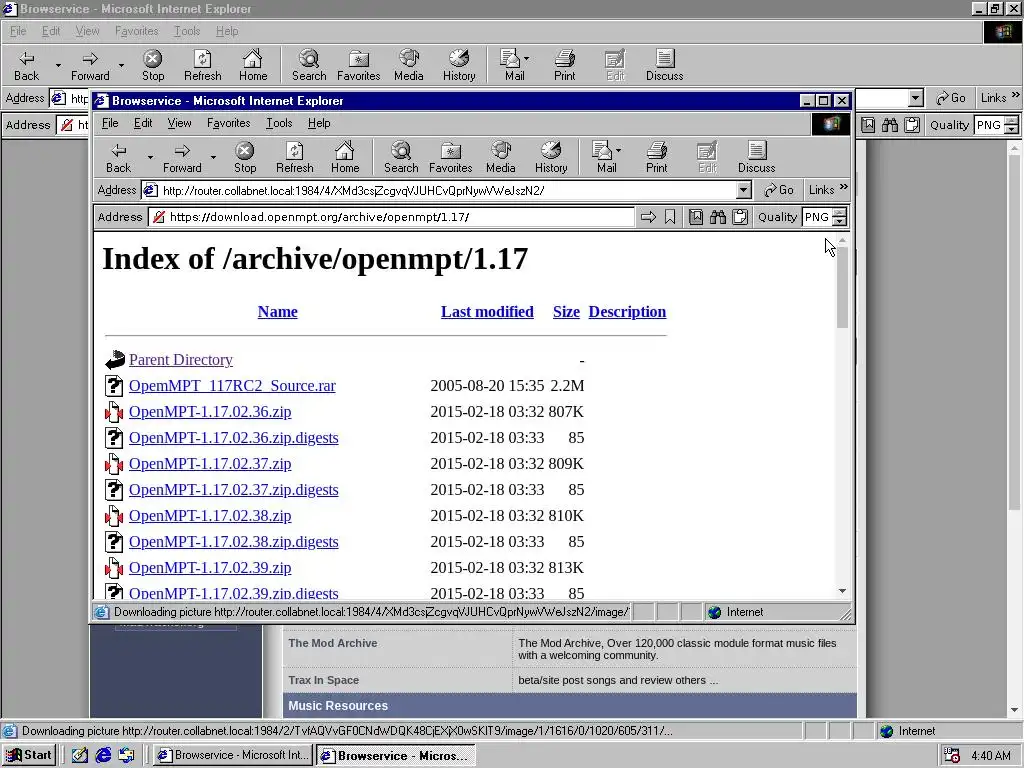Open the OpenMPT-1.17.02.36.zip link
This screenshot has height=768, width=1024.
coord(210,412)
